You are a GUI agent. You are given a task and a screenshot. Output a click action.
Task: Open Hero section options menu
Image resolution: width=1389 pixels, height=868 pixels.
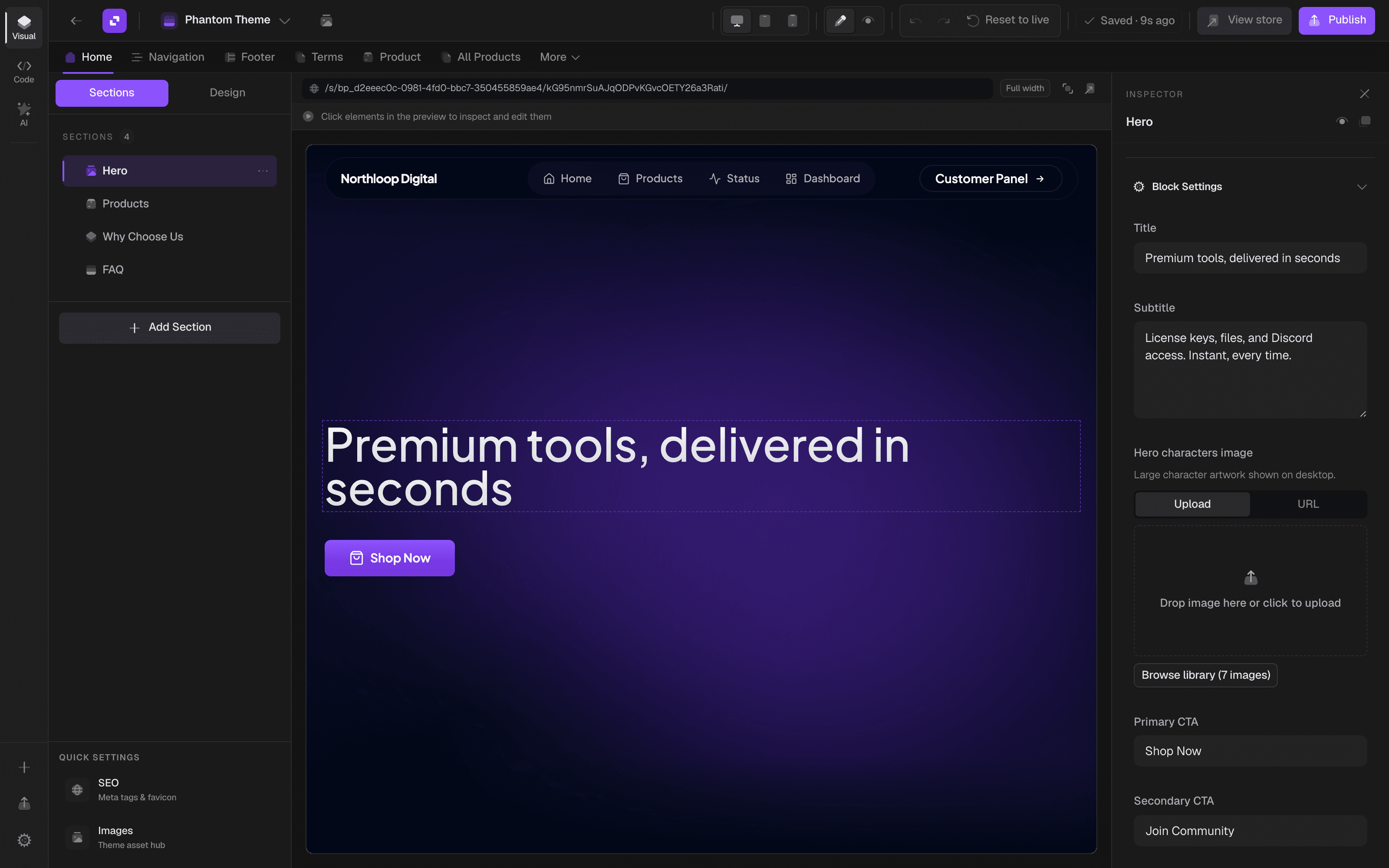[263, 171]
